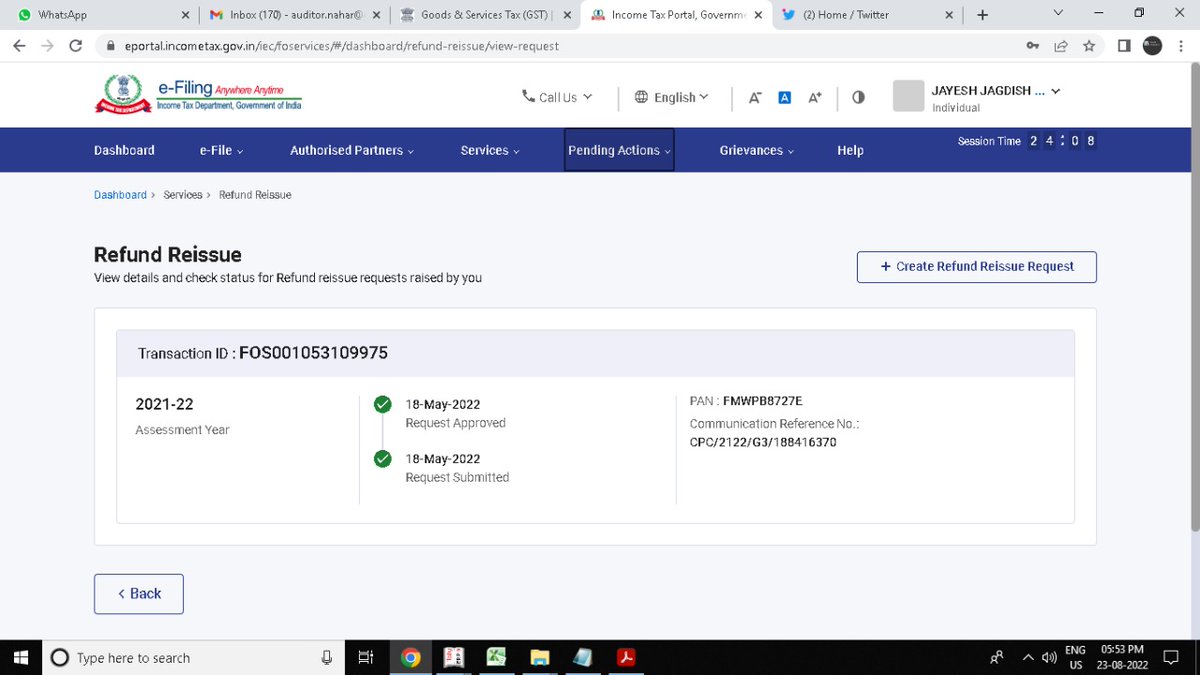The image size is (1200, 675).
Task: Open saved passwords key icon
Action: 1032,46
